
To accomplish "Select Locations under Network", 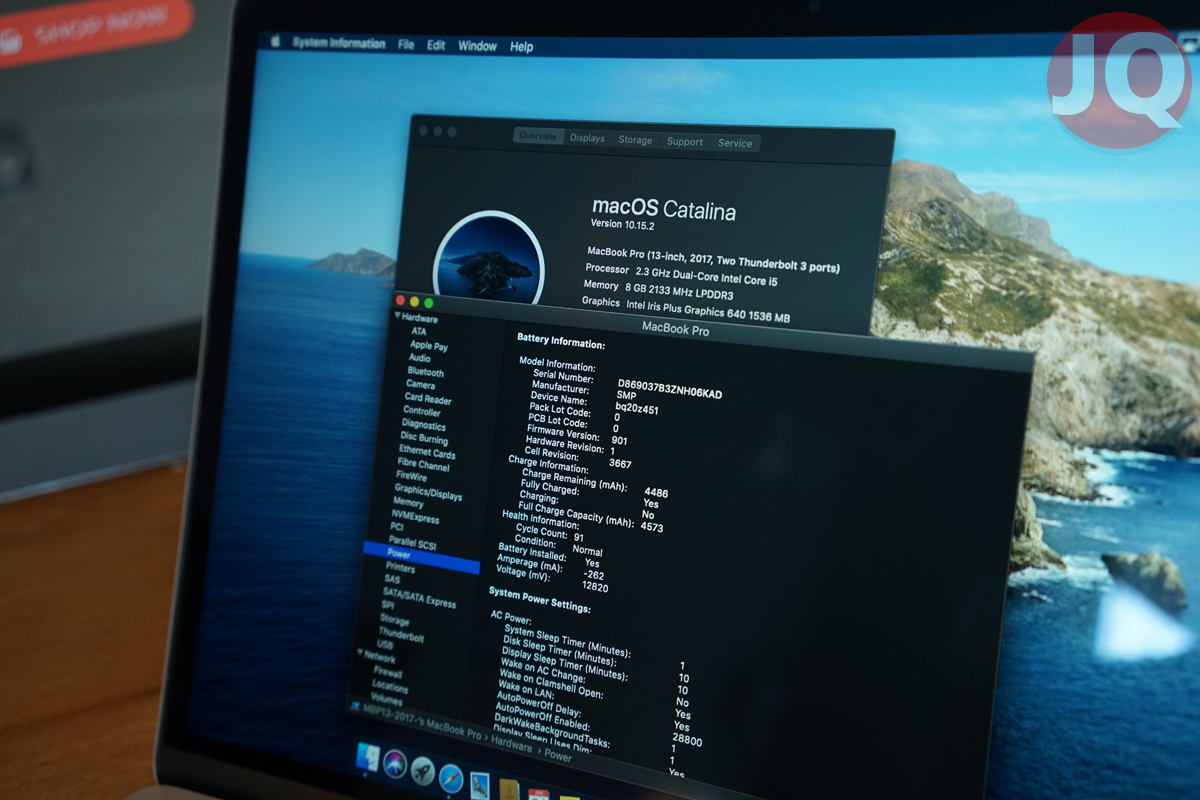I will [390, 687].
